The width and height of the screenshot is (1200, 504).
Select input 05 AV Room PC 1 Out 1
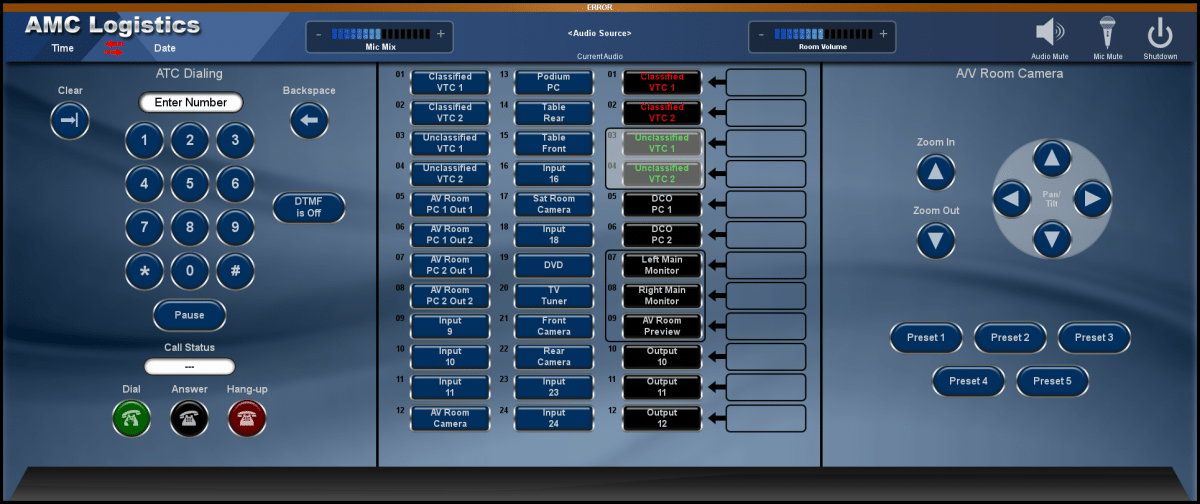450,204
